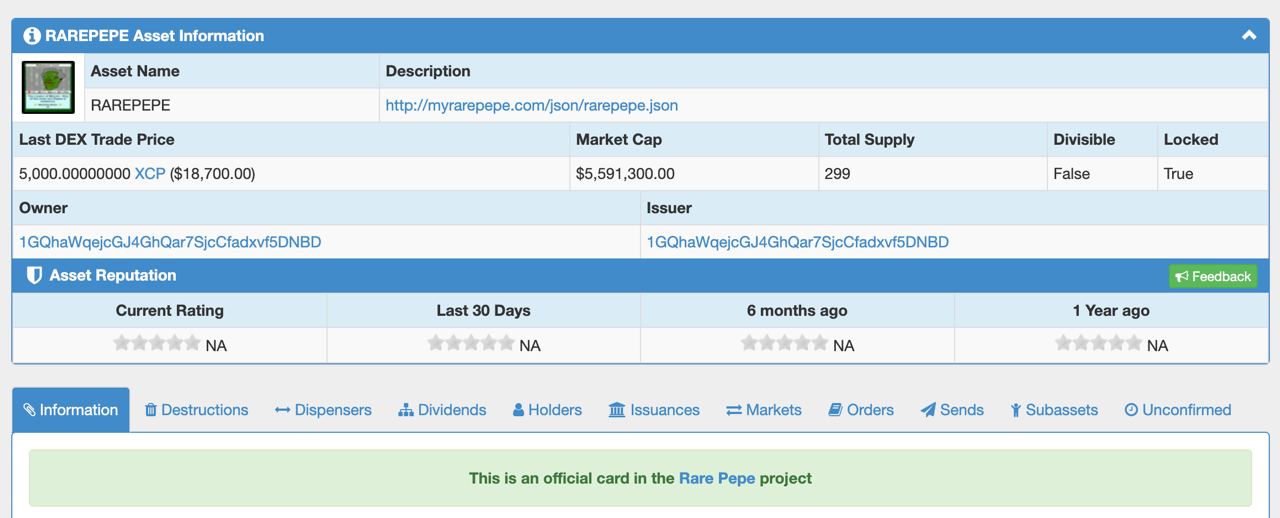Click the Current Rating stars

(157, 343)
